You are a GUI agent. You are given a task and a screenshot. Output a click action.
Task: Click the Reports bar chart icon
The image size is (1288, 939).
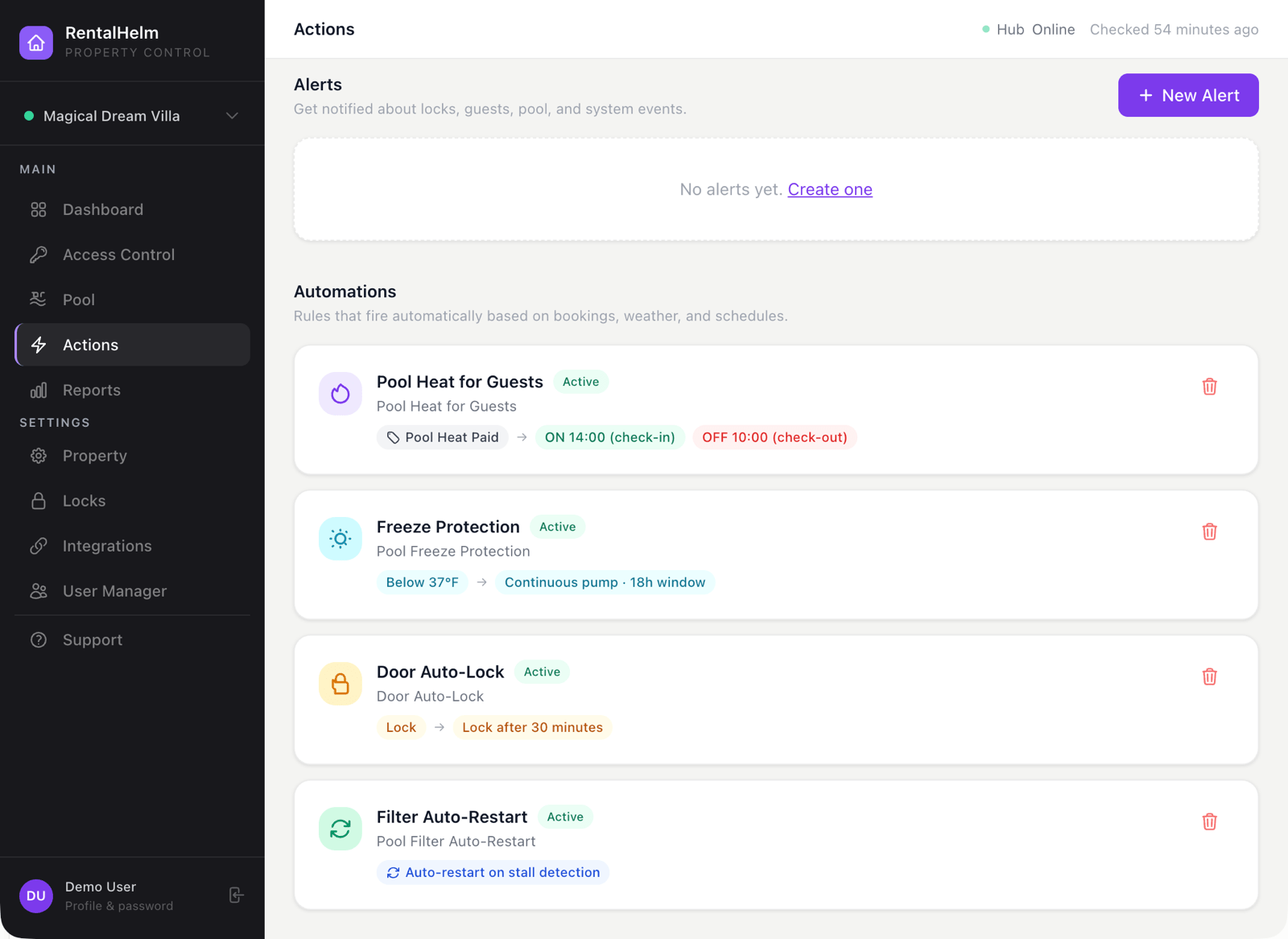[38, 390]
